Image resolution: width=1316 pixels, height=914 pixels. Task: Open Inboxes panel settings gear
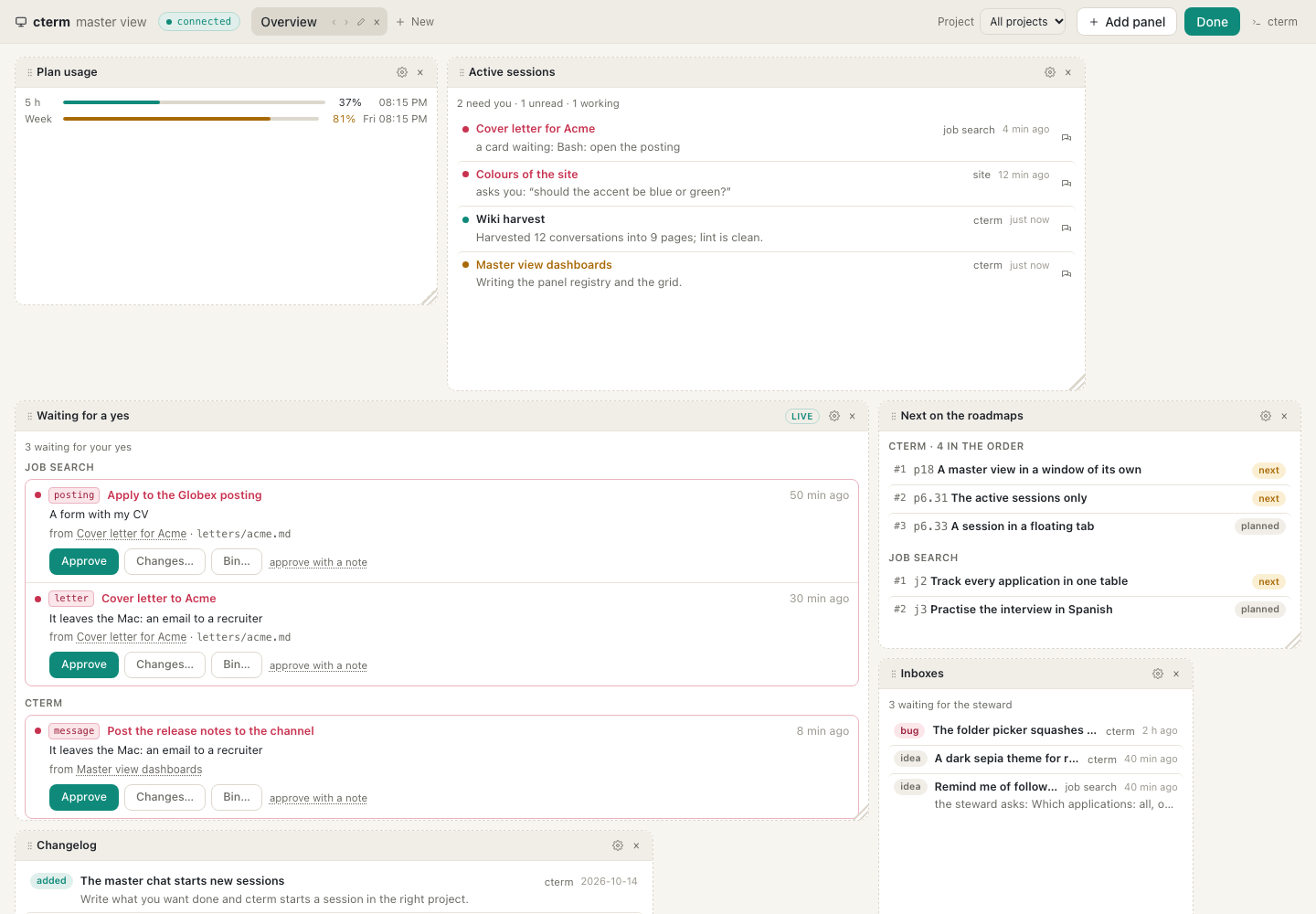point(1158,674)
